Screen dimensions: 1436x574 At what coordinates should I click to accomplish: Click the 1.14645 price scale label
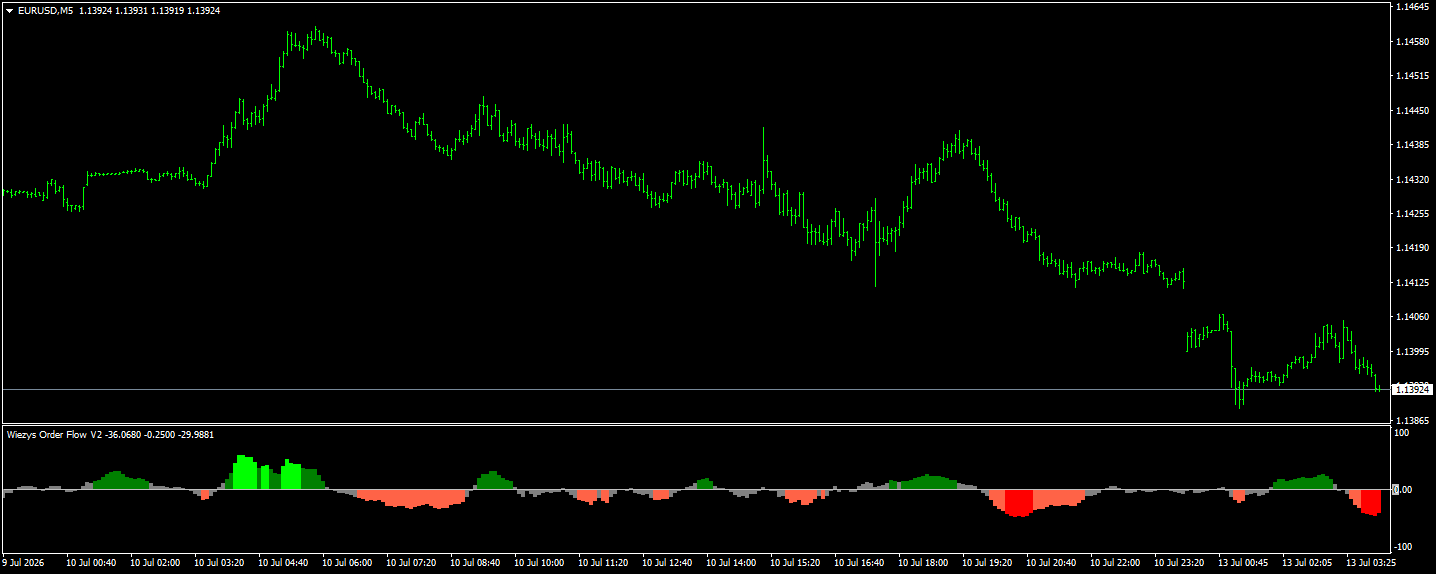1411,7
